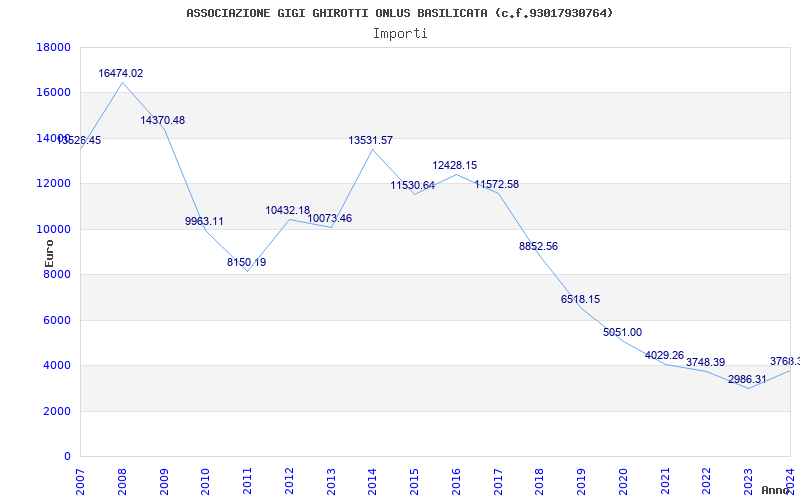Viewport: 800px width, 500px height.
Task: Click the 10000 y-axis tick label
Action: point(54,230)
